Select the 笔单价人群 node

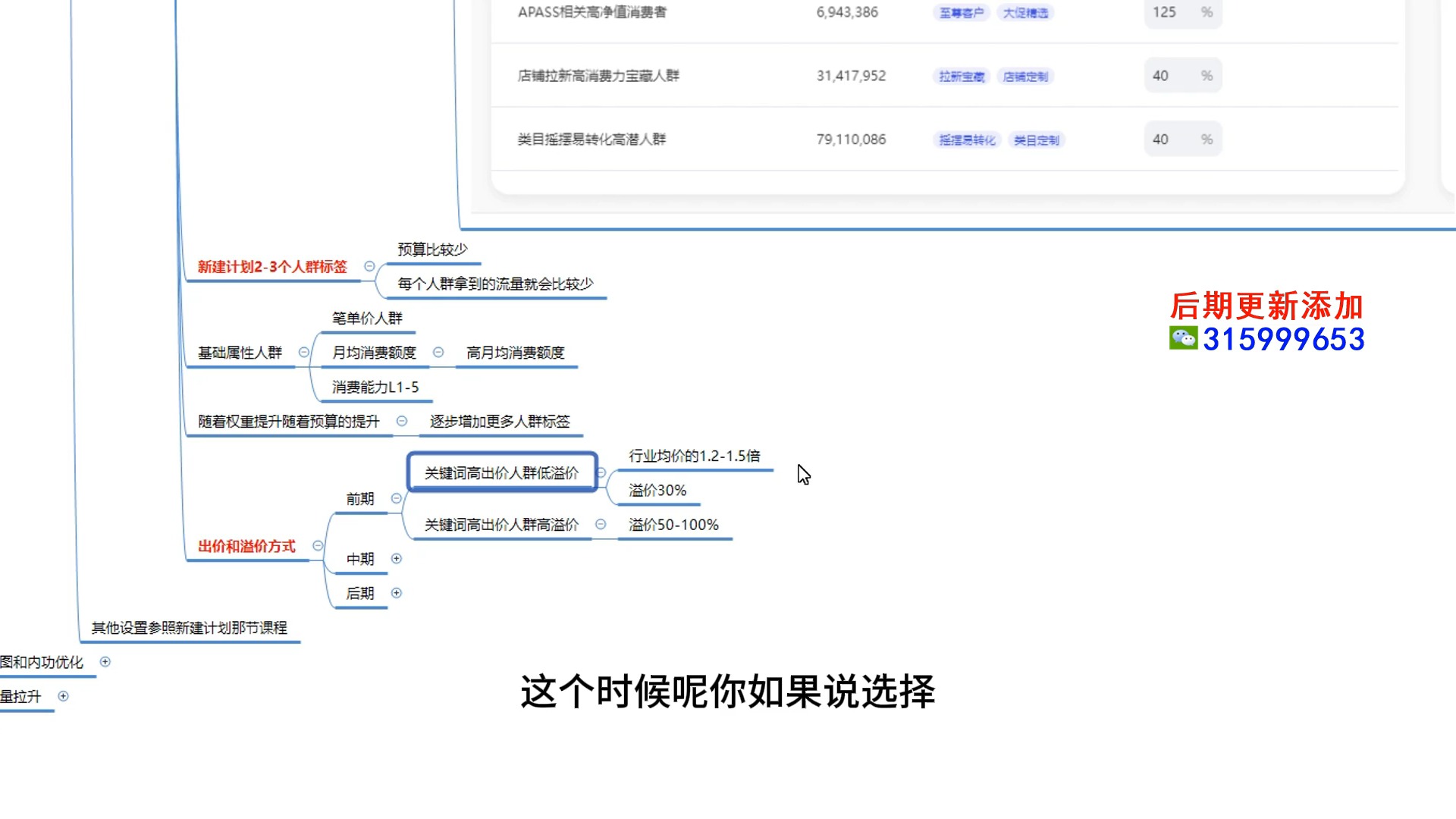click(367, 318)
